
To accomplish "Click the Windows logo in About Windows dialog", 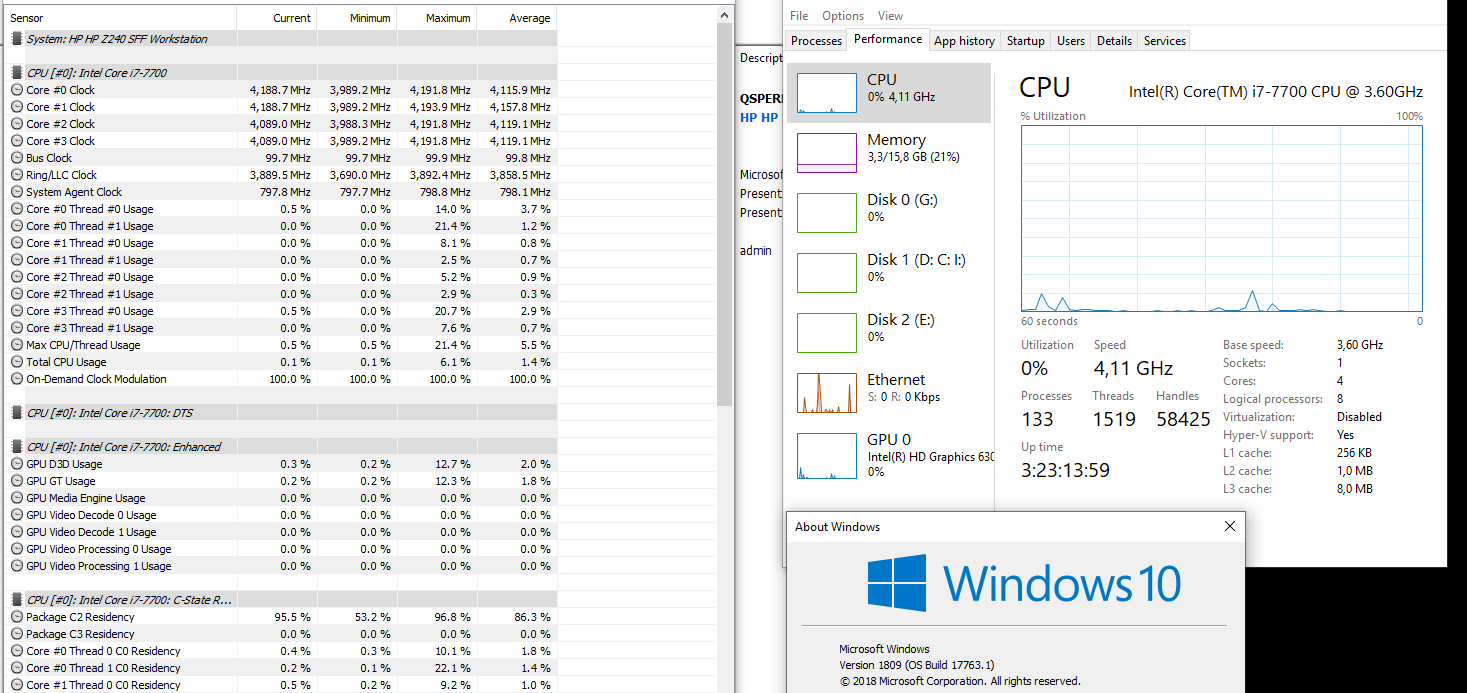I will (x=896, y=582).
